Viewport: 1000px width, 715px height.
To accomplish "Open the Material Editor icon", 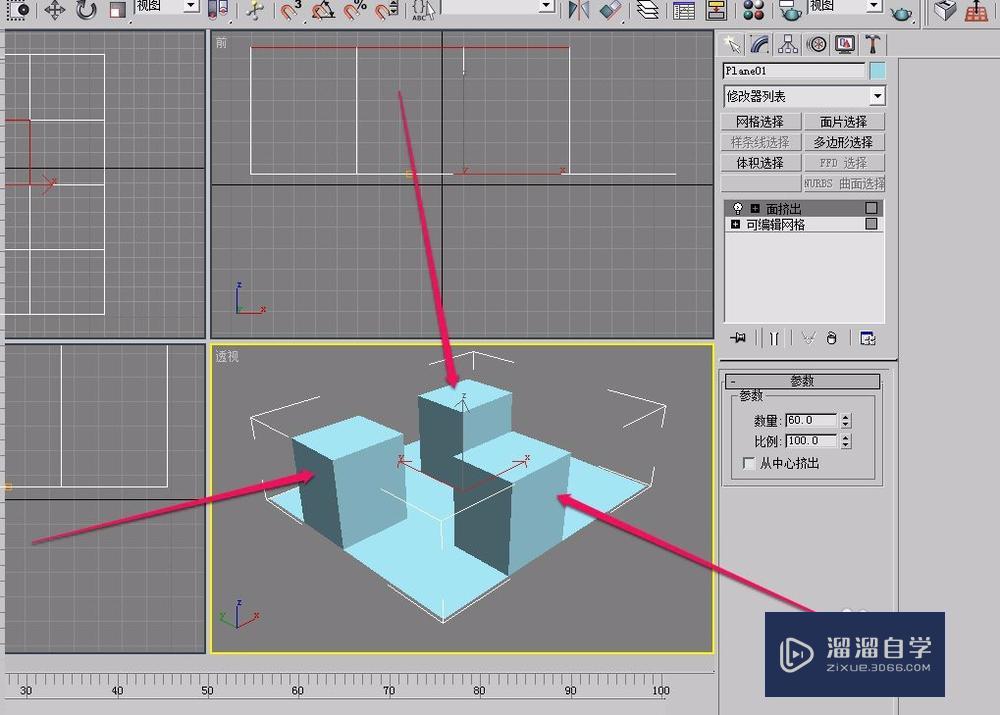I will click(x=754, y=10).
